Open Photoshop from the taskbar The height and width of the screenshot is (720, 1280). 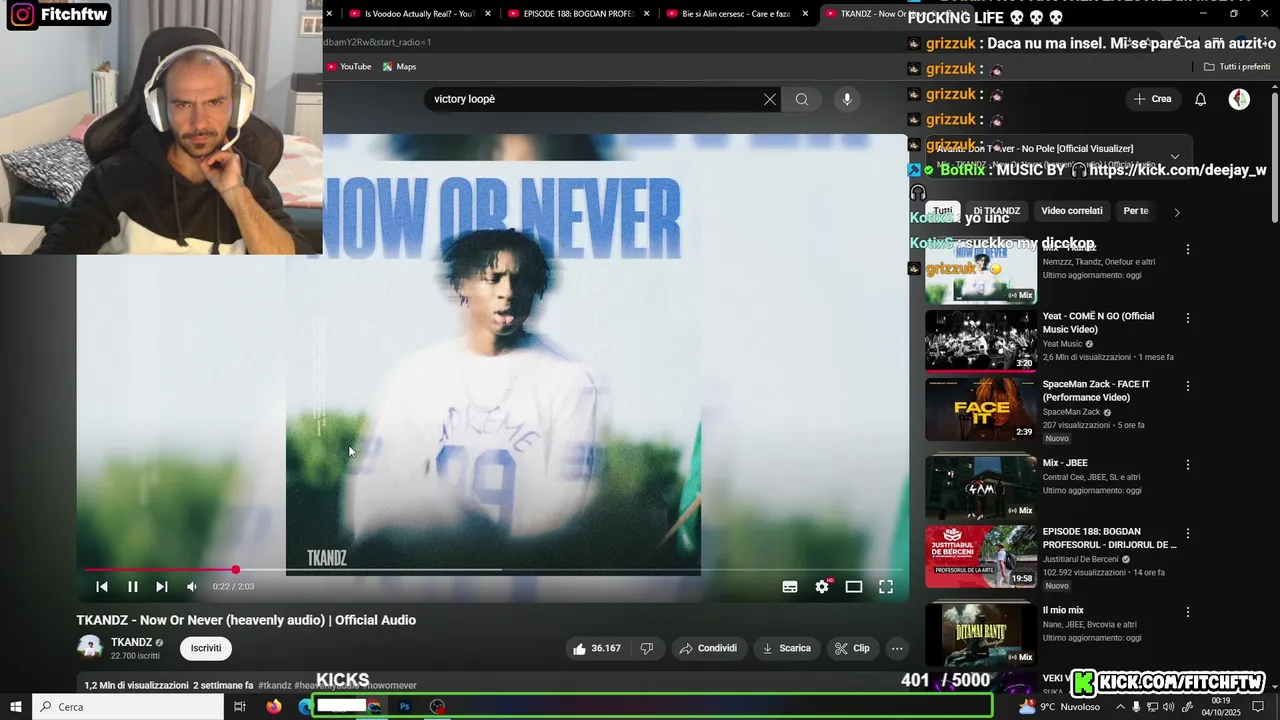[x=405, y=707]
